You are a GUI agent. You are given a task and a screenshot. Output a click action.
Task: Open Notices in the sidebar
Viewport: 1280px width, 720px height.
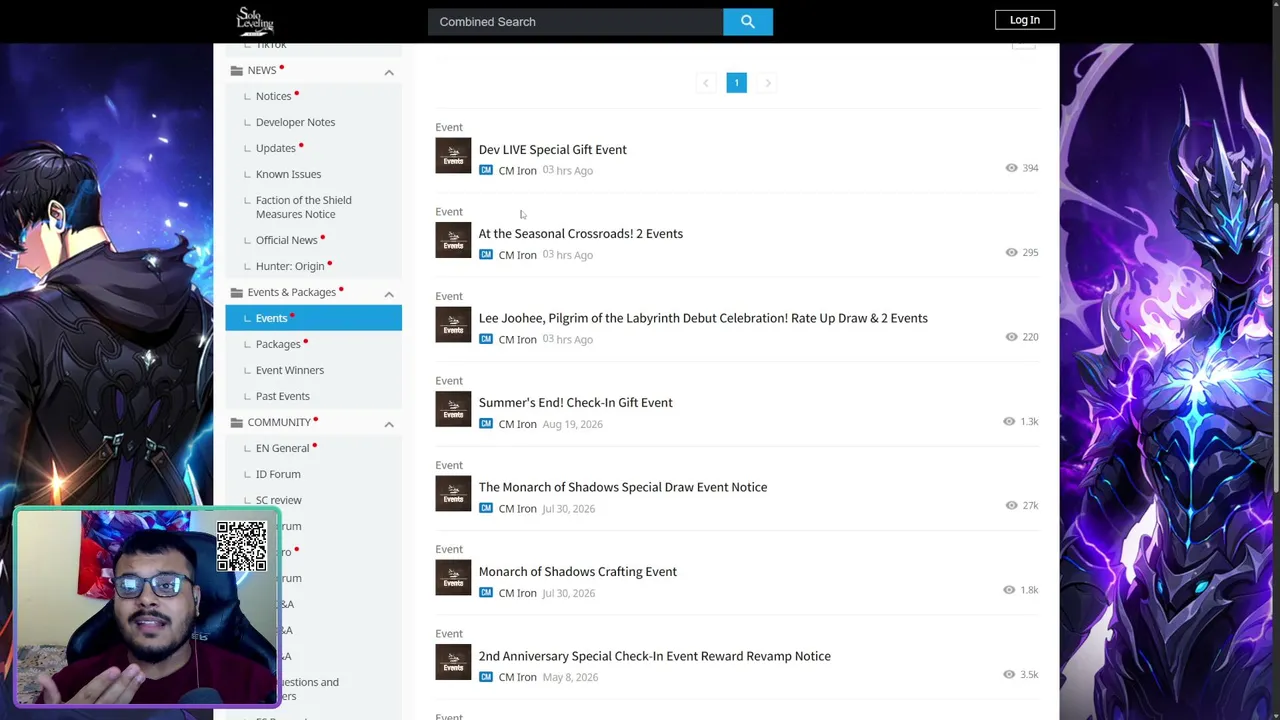point(273,96)
